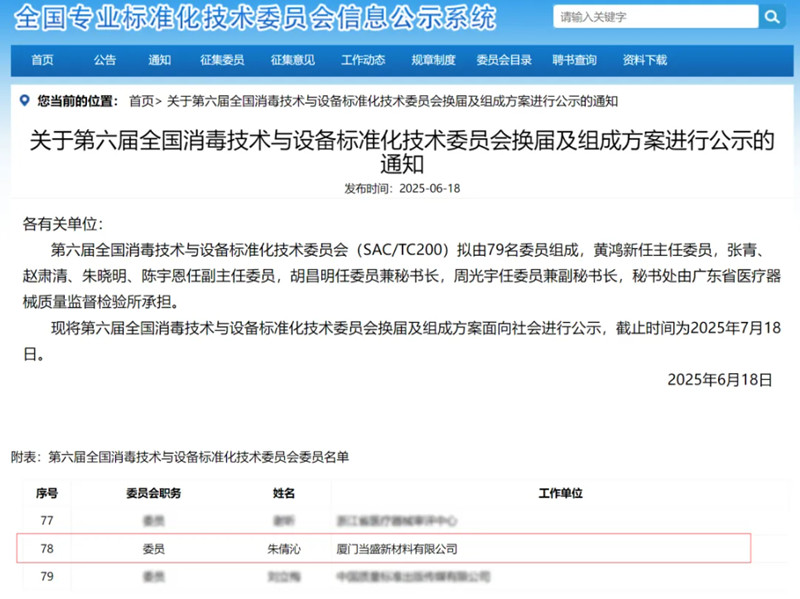Click the magnifier search button
The width and height of the screenshot is (800, 599).
tap(771, 17)
